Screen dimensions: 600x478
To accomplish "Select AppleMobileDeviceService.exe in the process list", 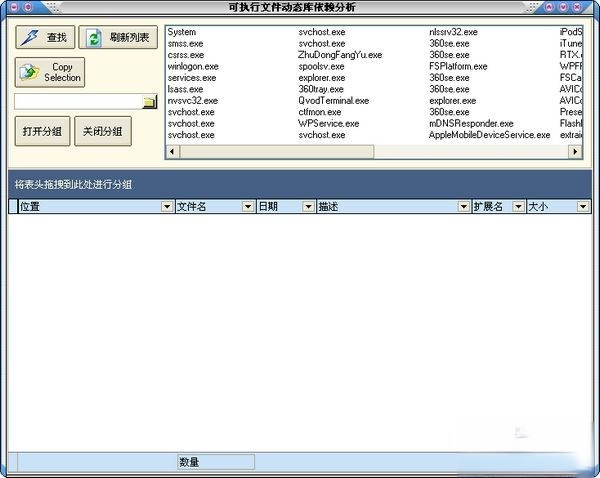I will [489, 135].
